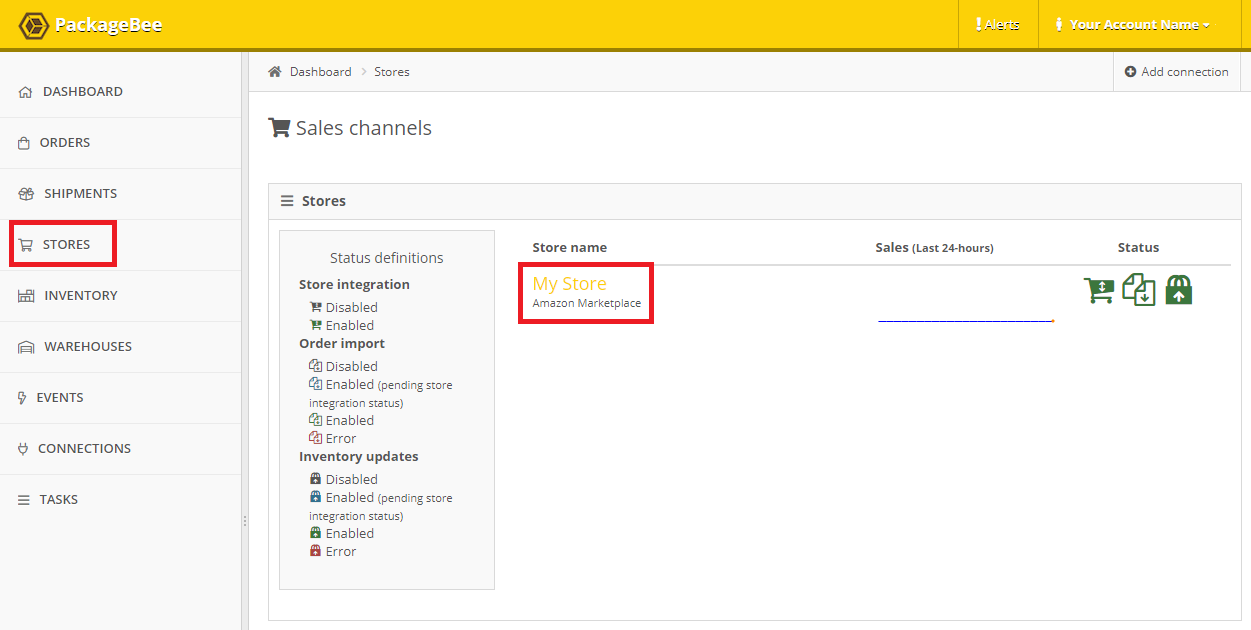Click Inventory updates Disabled legend icon
This screenshot has height=630, width=1251.
[316, 479]
